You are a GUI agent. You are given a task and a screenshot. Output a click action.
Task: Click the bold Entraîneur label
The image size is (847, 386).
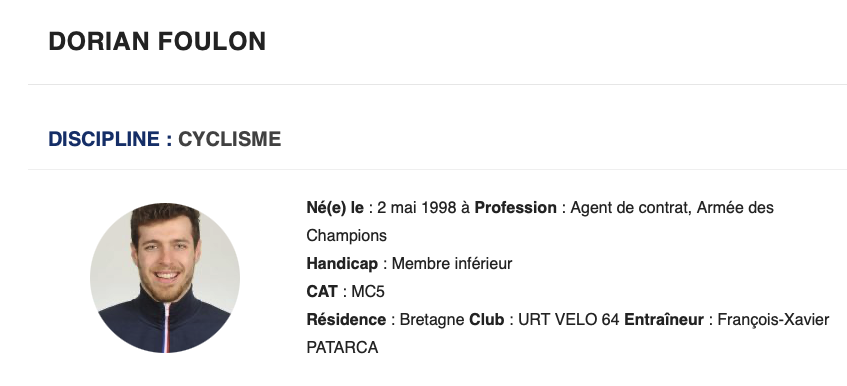(x=664, y=320)
